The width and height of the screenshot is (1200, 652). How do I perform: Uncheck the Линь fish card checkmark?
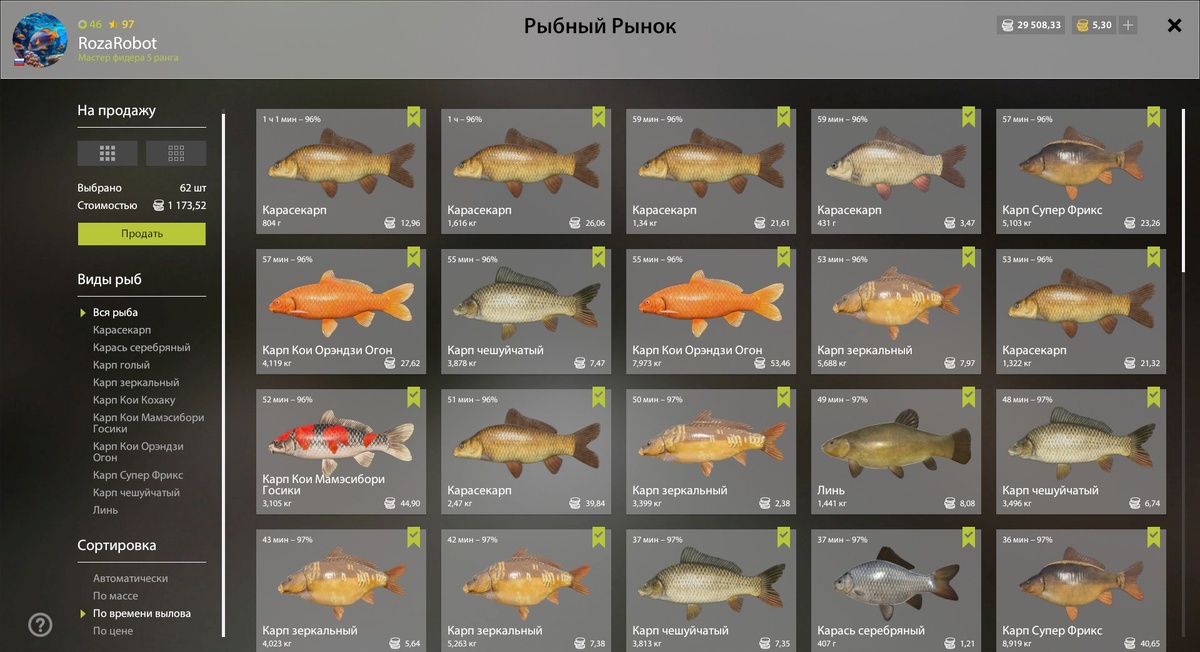968,398
